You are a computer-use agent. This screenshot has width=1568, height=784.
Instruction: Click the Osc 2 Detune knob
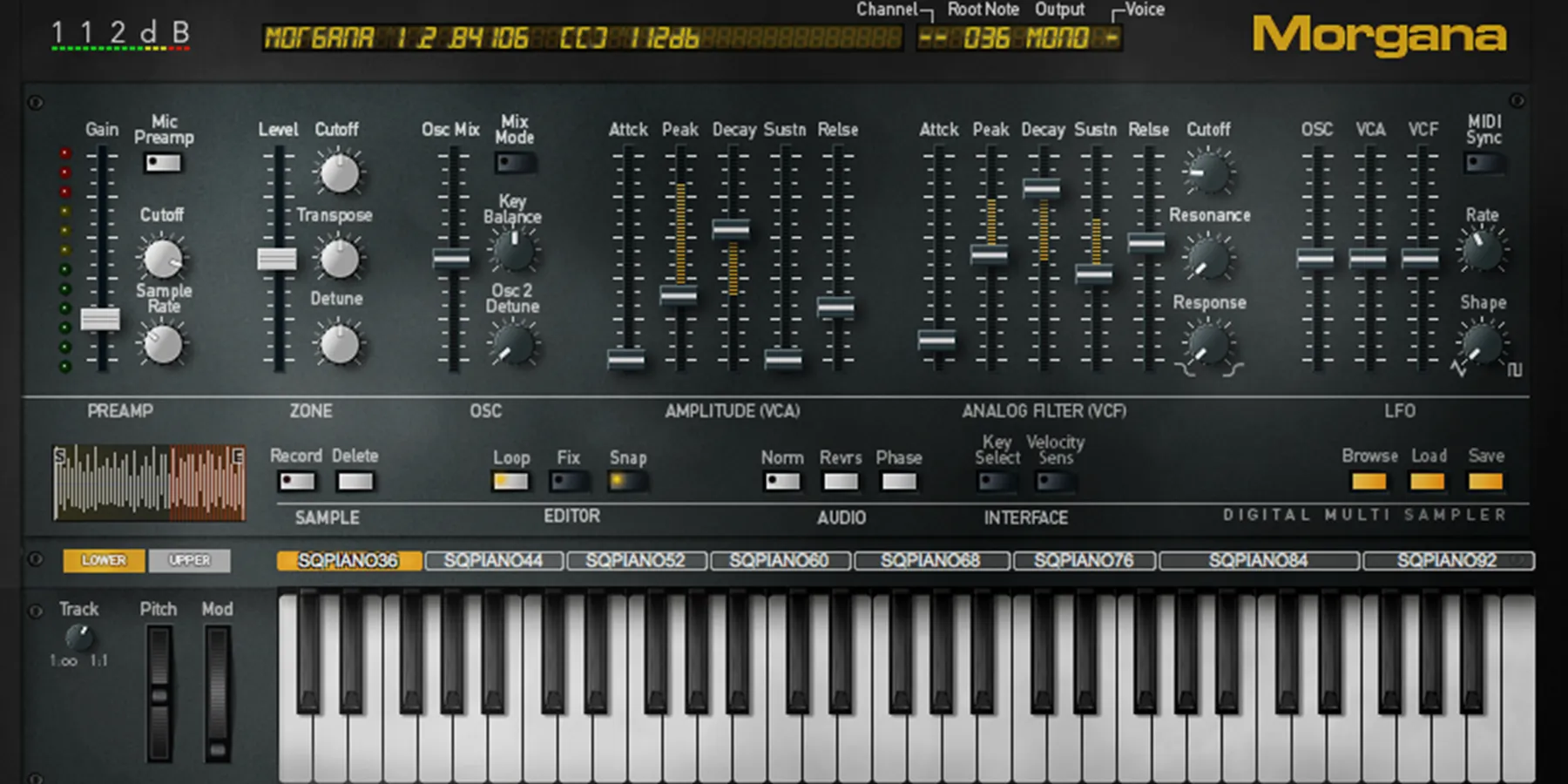tap(512, 345)
